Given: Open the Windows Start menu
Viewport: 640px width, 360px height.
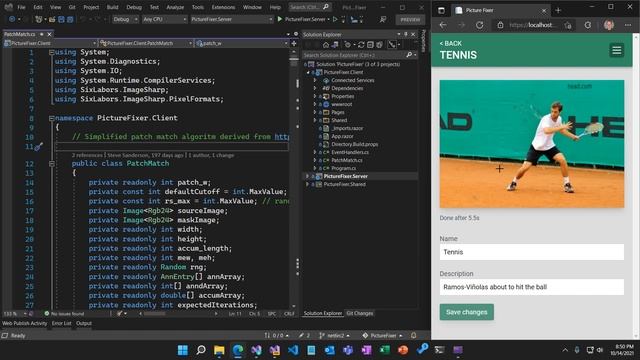Looking at the screenshot, I should [183, 350].
